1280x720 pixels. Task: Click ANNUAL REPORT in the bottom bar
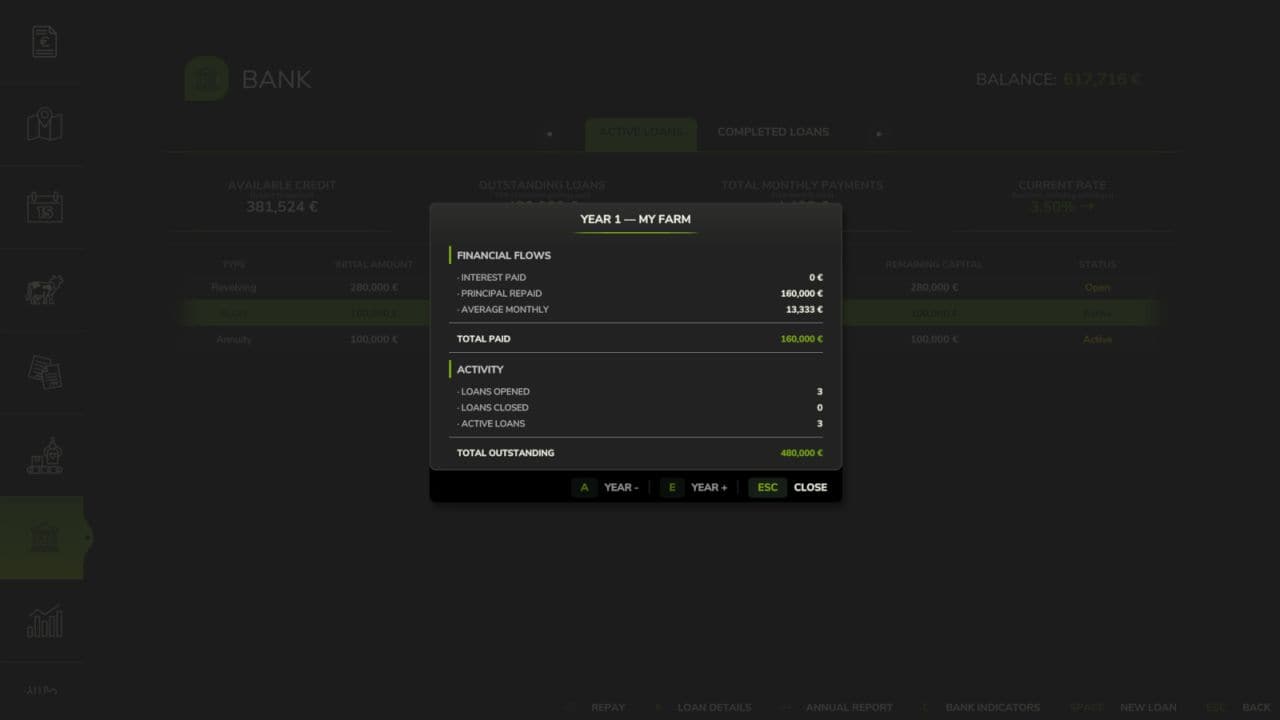849,707
